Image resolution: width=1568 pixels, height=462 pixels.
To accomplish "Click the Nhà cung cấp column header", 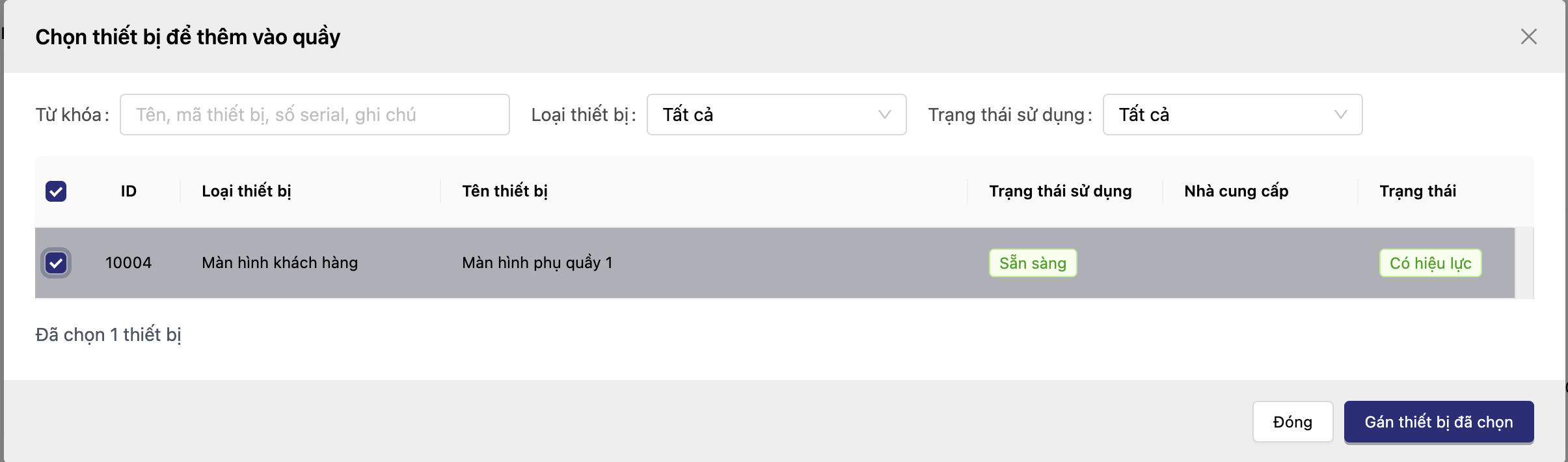I will (1236, 191).
